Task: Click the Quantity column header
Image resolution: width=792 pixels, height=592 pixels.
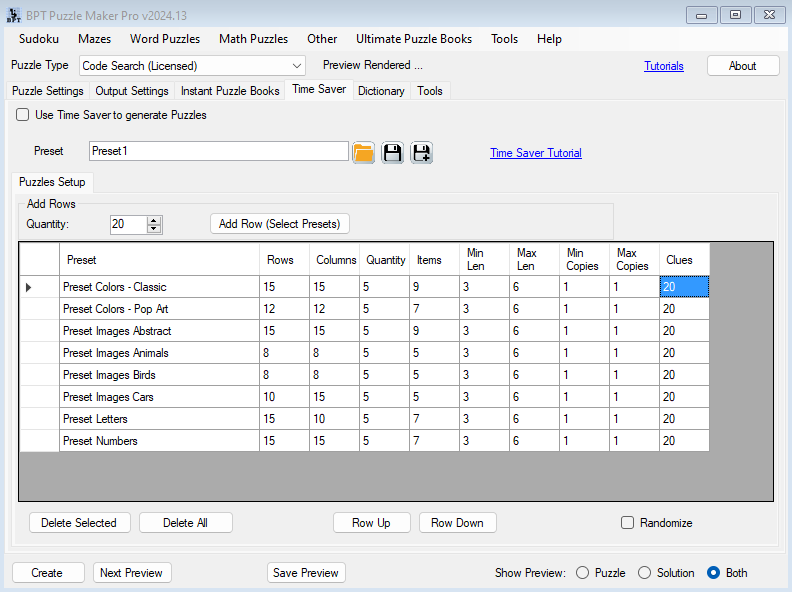Action: [384, 260]
